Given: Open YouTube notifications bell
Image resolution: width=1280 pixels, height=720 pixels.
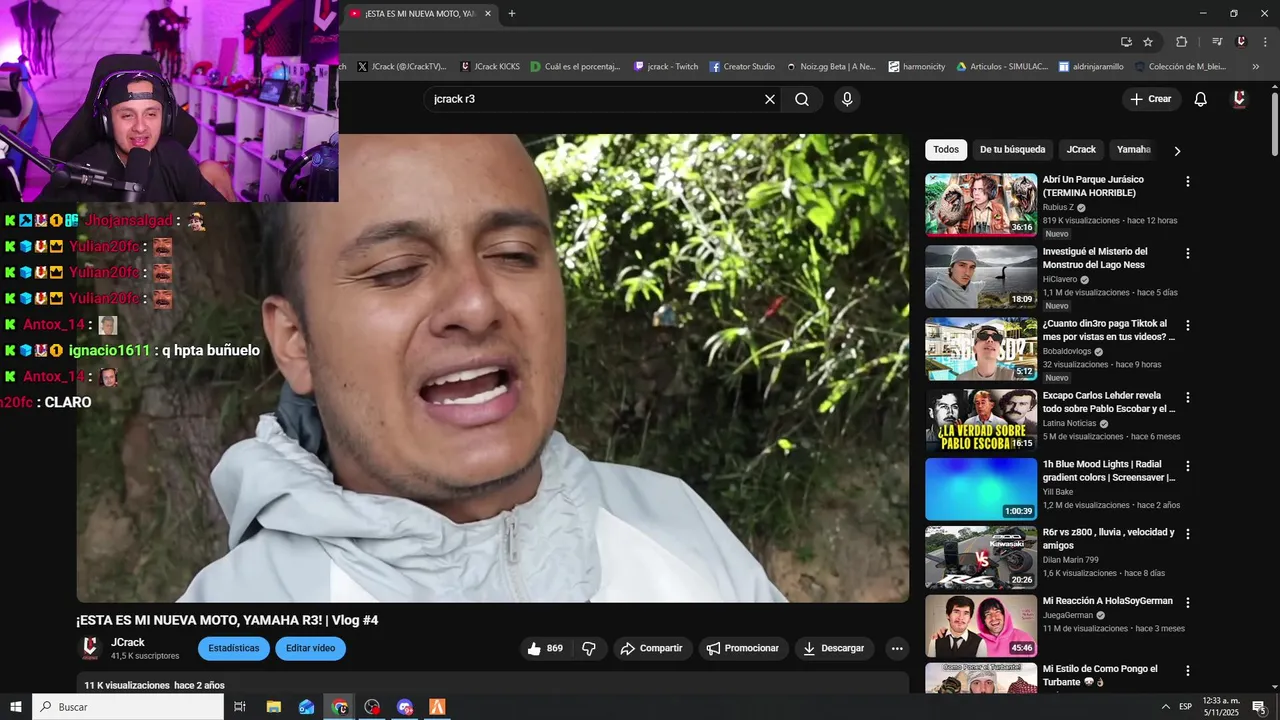Looking at the screenshot, I should [1201, 99].
